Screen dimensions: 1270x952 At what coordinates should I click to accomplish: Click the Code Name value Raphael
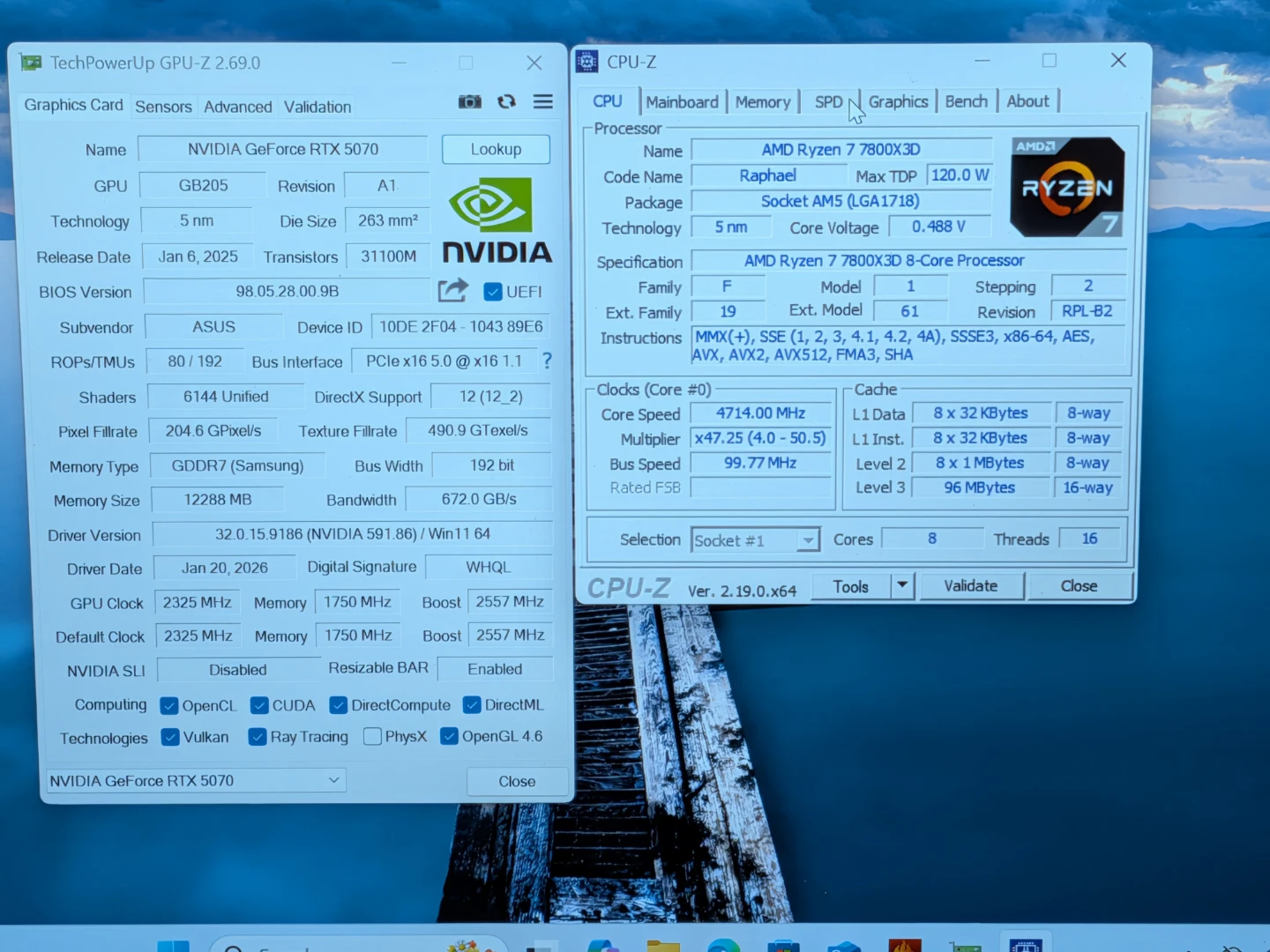click(x=768, y=176)
